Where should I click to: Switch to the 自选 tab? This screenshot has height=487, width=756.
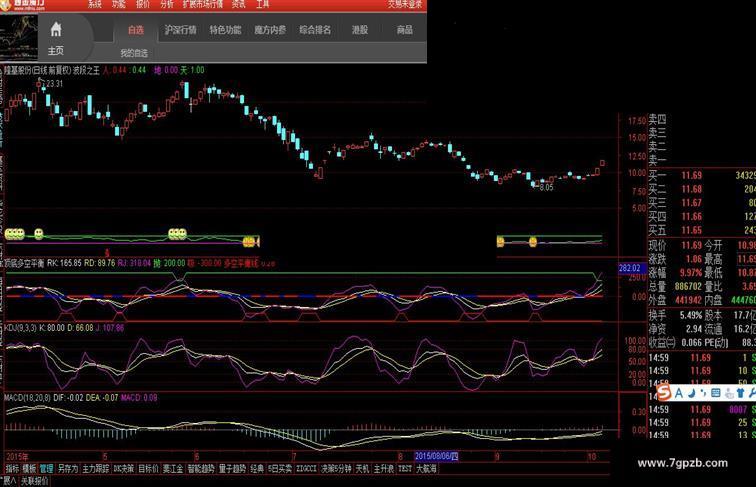click(x=136, y=30)
